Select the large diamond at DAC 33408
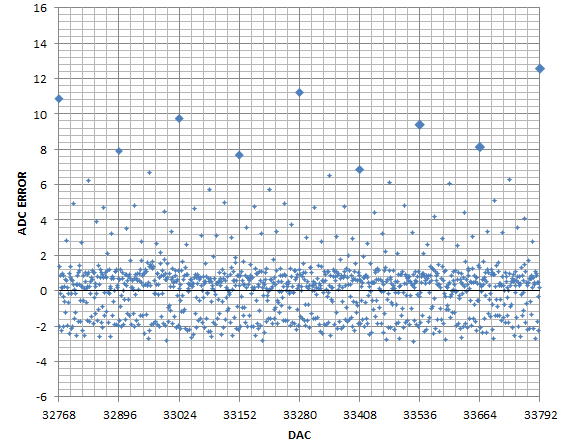 360,169
